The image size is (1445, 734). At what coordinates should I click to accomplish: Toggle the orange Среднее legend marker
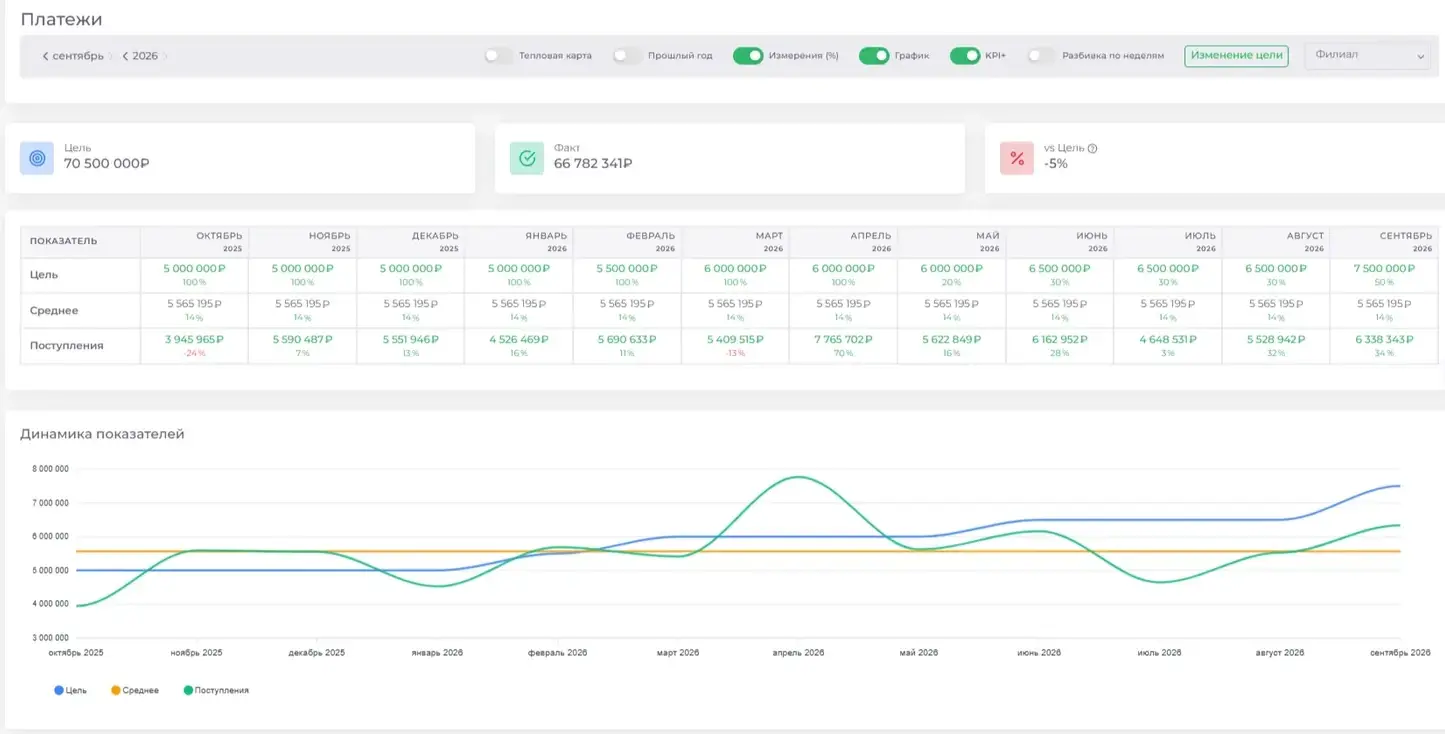pos(116,690)
